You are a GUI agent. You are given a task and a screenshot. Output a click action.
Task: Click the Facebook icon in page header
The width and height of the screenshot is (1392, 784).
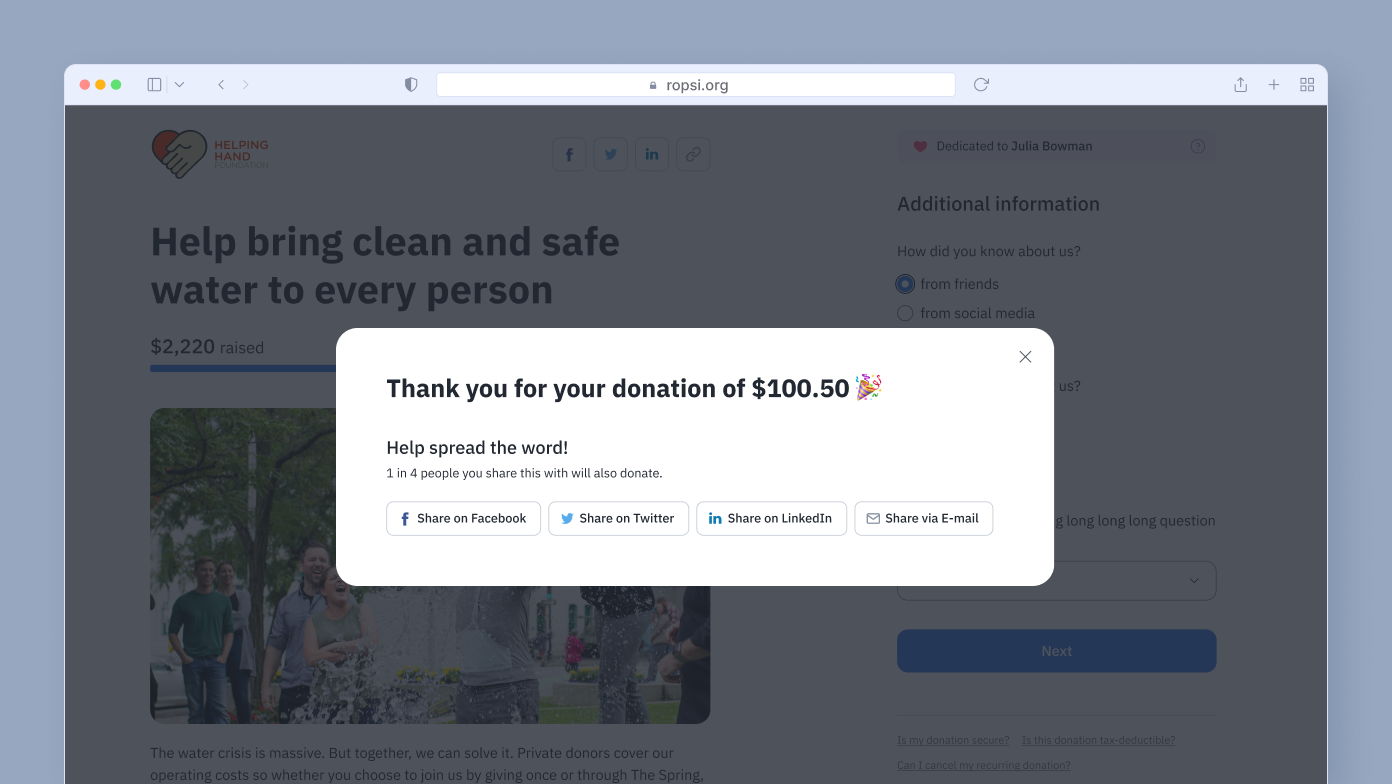point(569,154)
